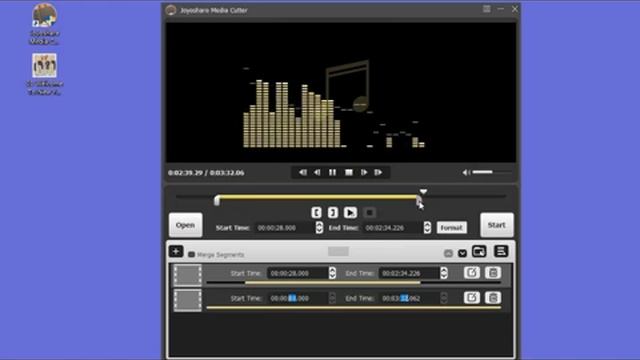Viewport: 640px width, 360px height.
Task: Set segment start with the left bracket button
Action: click(x=316, y=213)
